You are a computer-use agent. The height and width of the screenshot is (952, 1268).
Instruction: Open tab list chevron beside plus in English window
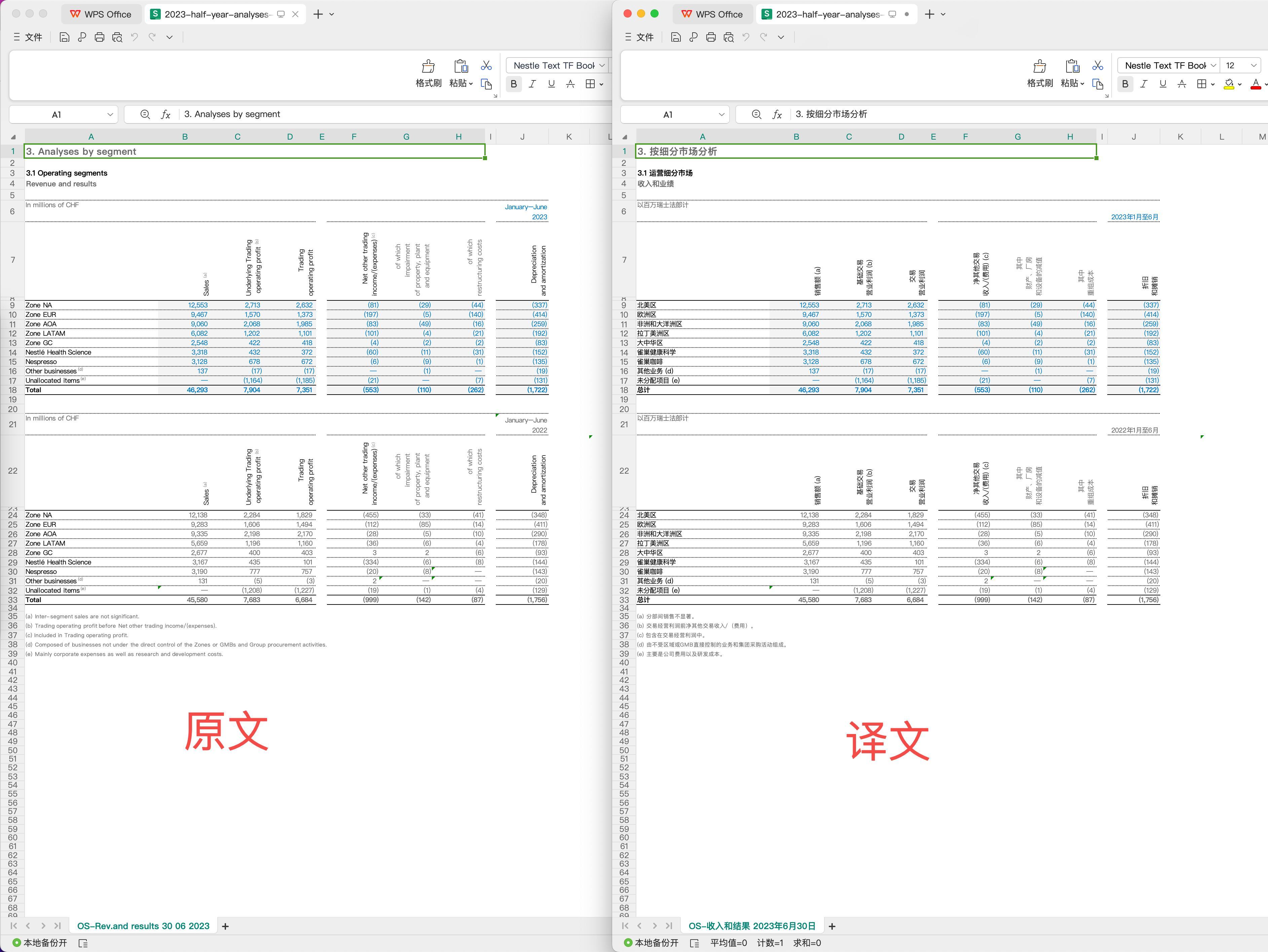coord(332,14)
